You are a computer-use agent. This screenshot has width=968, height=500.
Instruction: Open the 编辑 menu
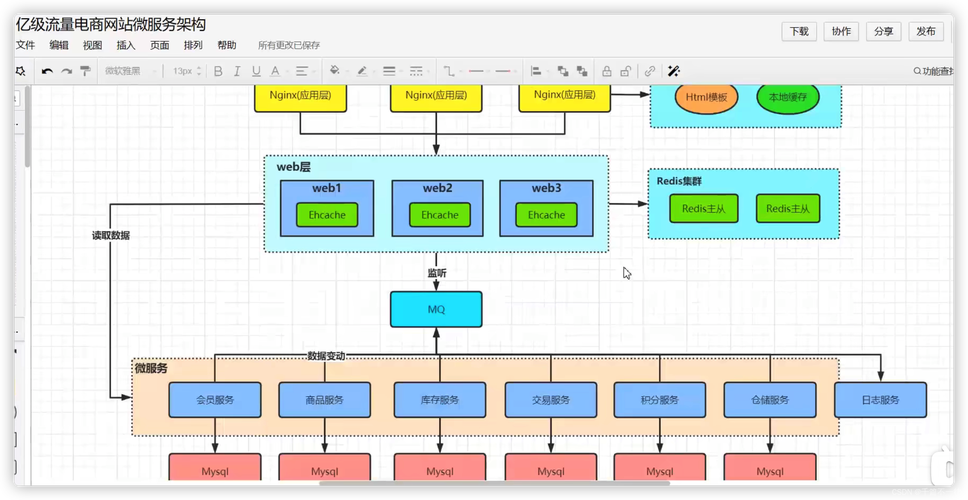[59, 45]
